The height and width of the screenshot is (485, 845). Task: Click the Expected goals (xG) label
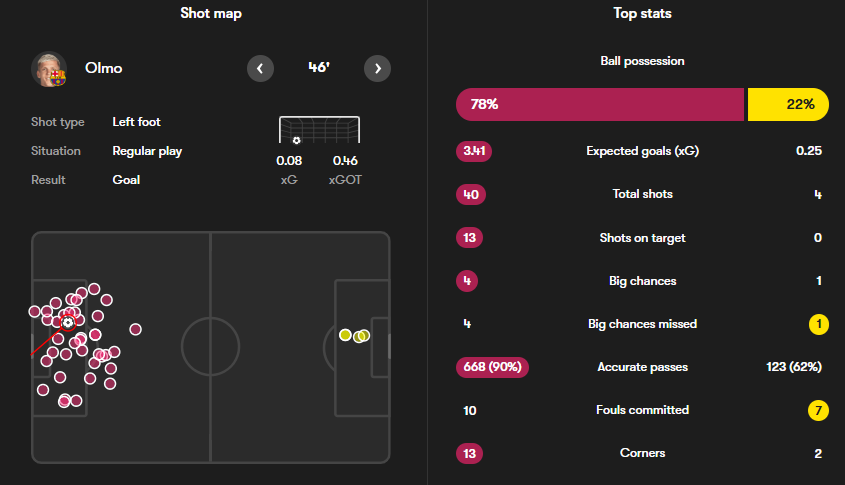tap(642, 151)
